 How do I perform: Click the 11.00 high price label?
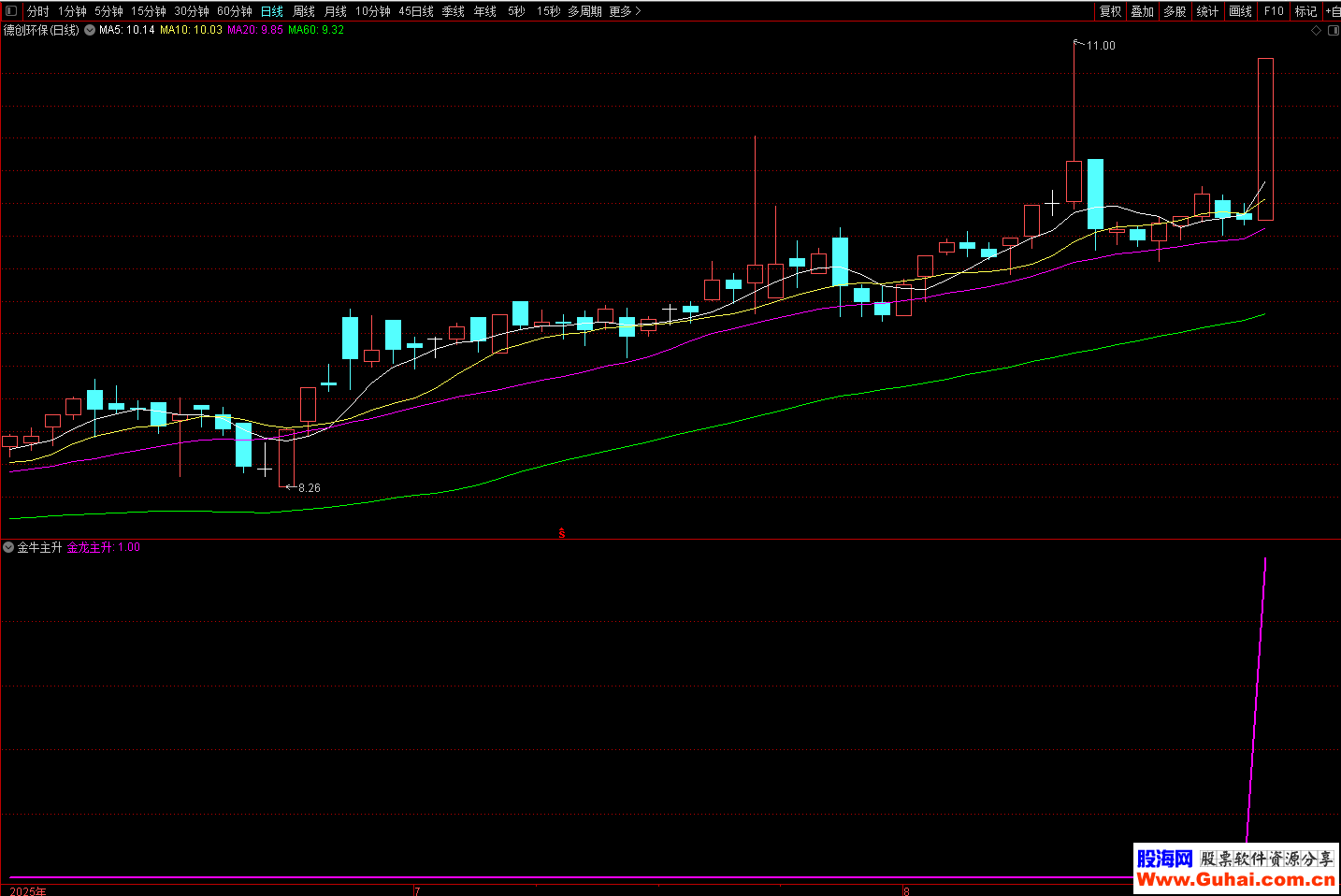point(1101,45)
